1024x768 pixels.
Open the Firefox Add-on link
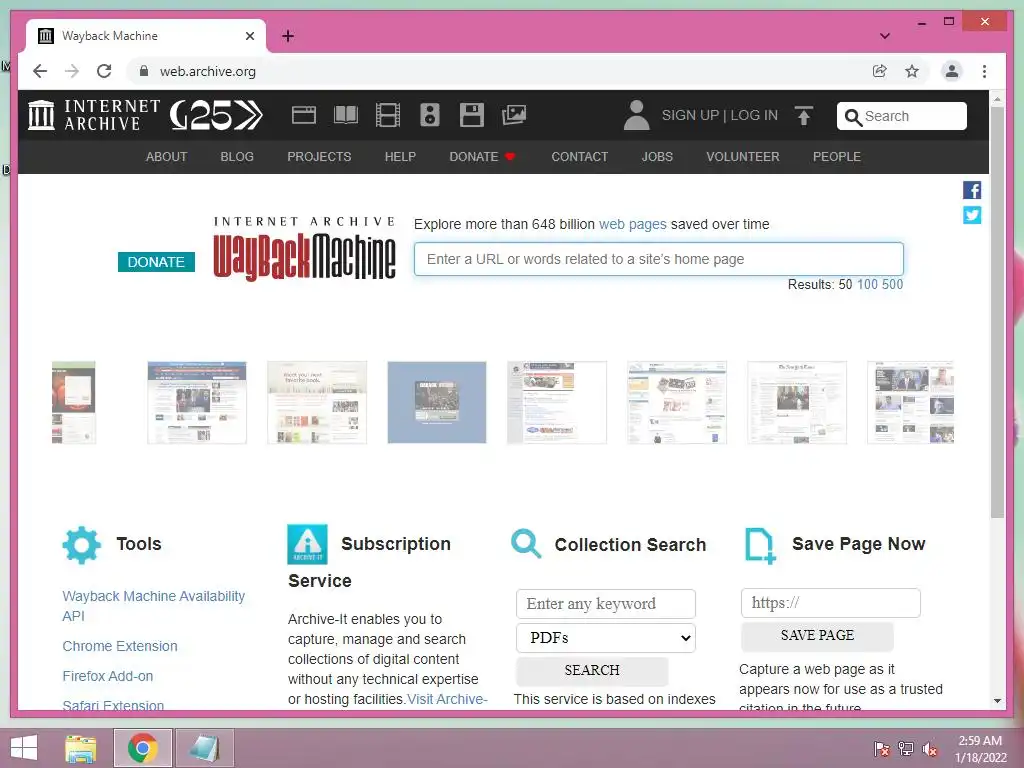click(108, 677)
